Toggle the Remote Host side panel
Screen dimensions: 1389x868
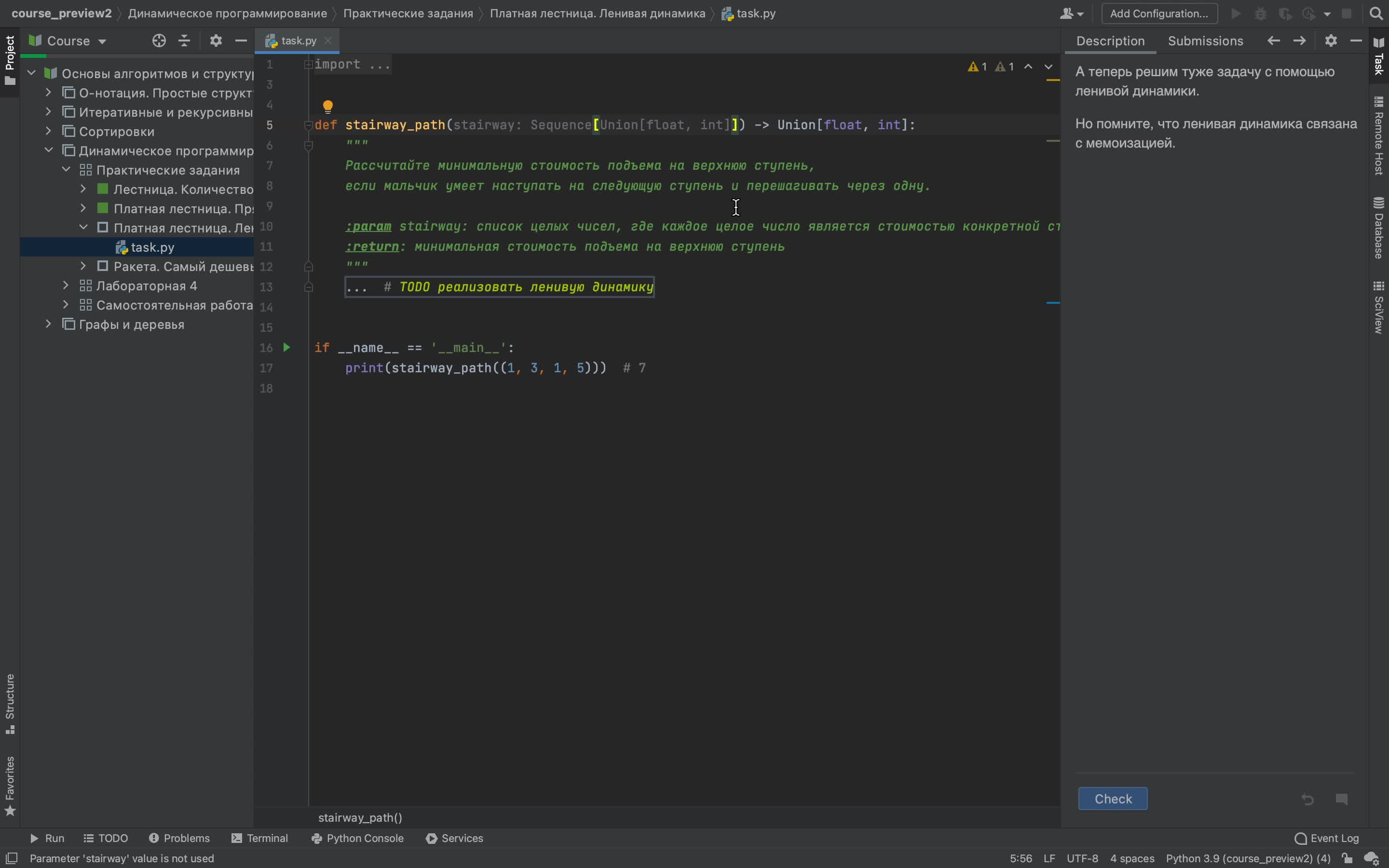tap(1379, 136)
